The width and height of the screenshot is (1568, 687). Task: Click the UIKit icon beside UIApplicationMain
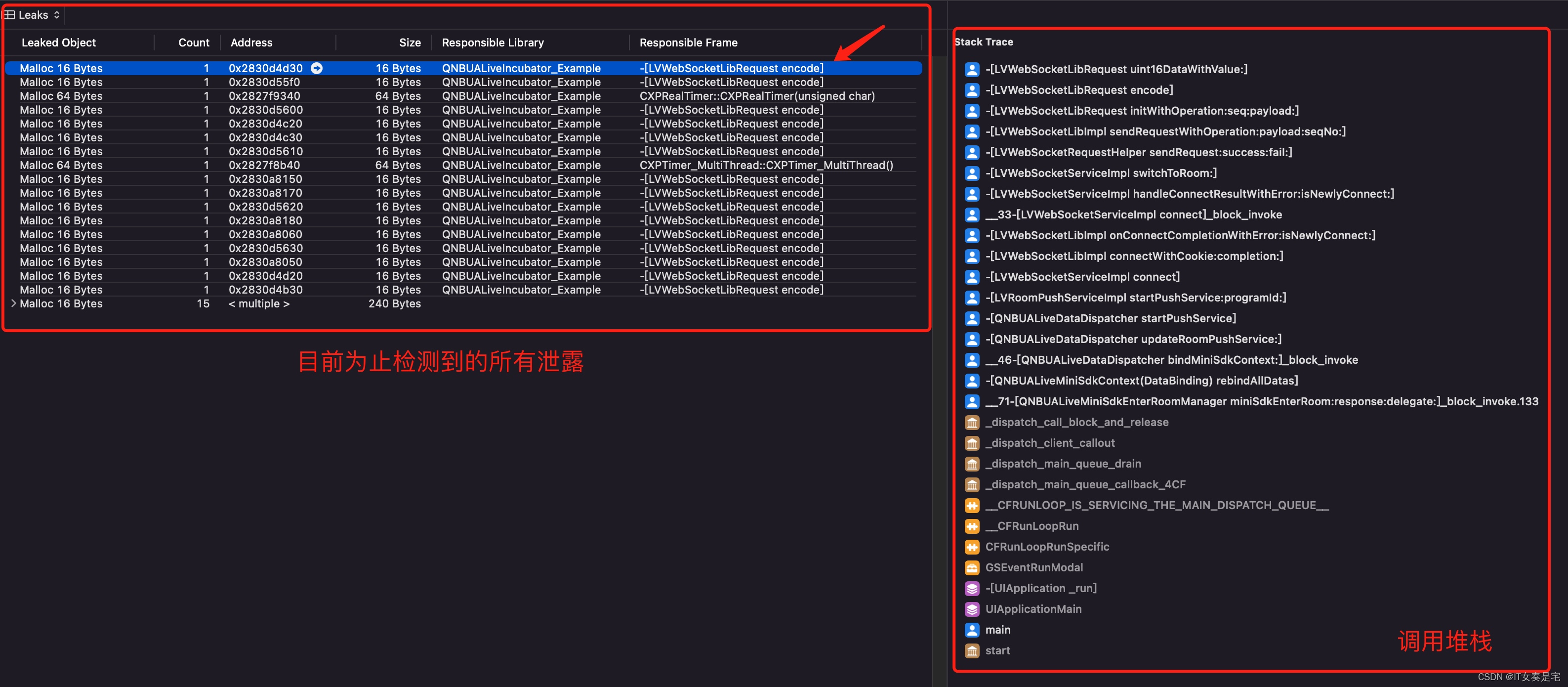click(972, 609)
